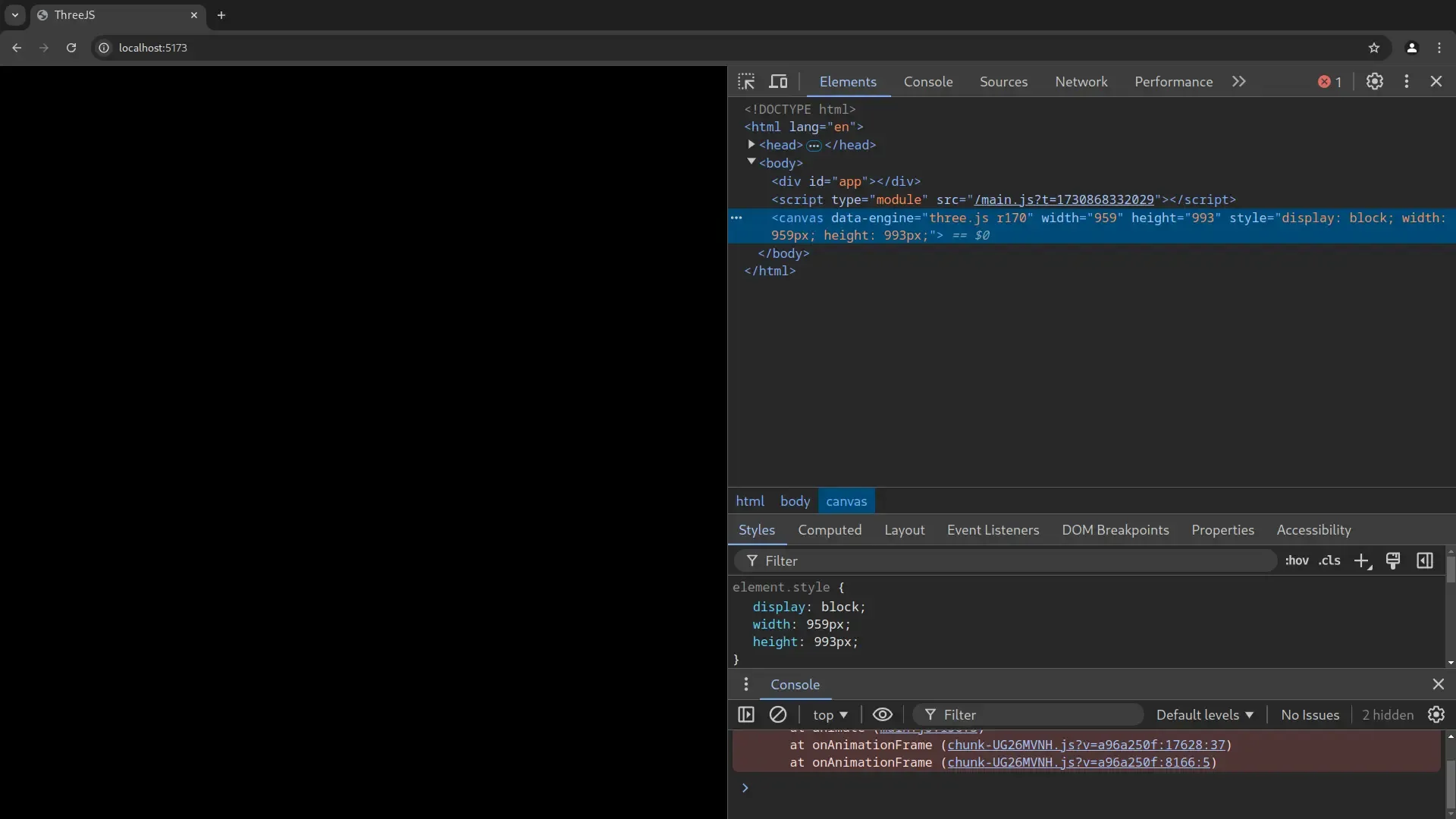Viewport: 1456px width, 819px height.
Task: Clear console with the ban icon
Action: (778, 714)
